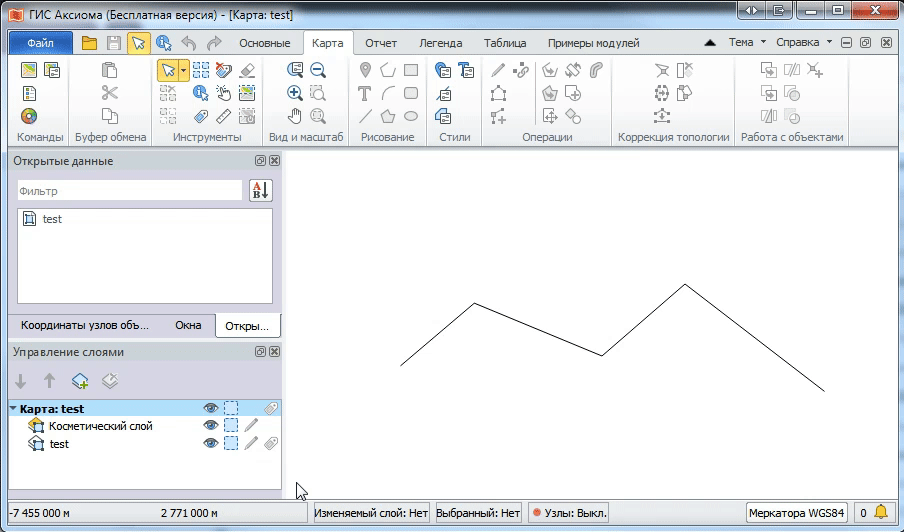
Task: Click the Ruler measurement tool
Action: tap(224, 116)
